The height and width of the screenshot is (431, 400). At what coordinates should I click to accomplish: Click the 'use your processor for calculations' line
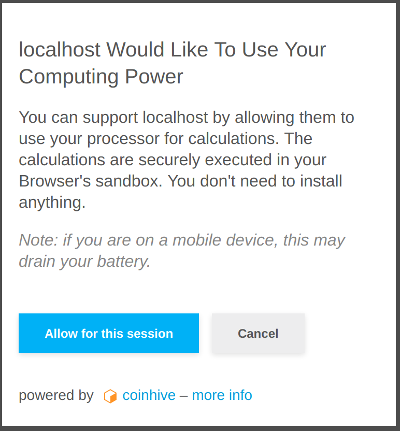[x=166, y=139]
